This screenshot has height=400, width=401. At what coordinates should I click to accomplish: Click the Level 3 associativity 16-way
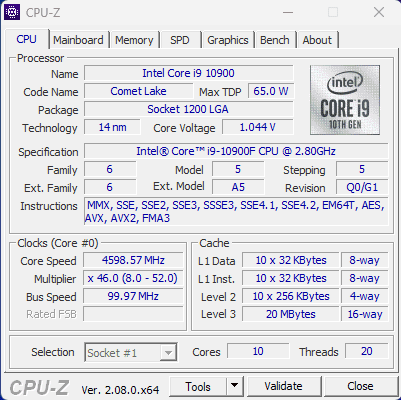point(365,314)
